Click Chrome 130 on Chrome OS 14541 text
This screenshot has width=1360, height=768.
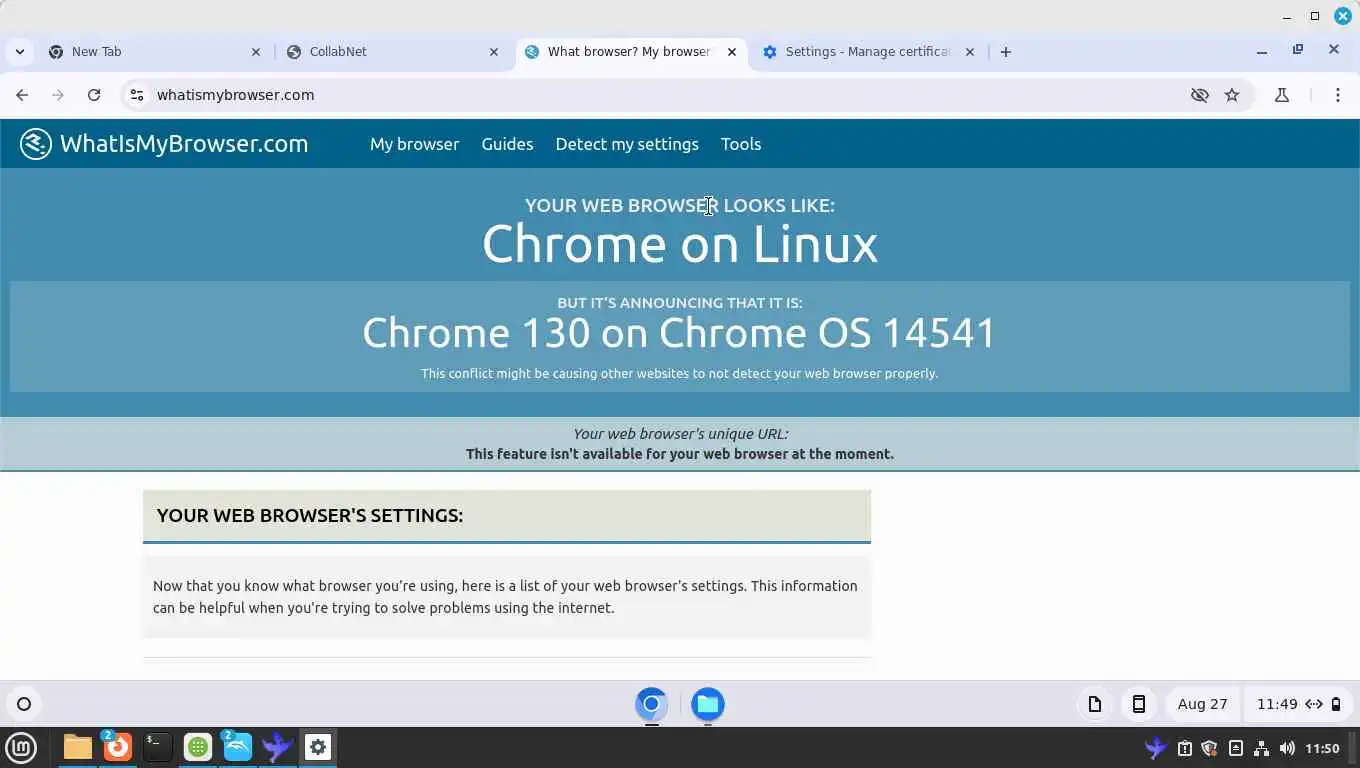point(679,333)
